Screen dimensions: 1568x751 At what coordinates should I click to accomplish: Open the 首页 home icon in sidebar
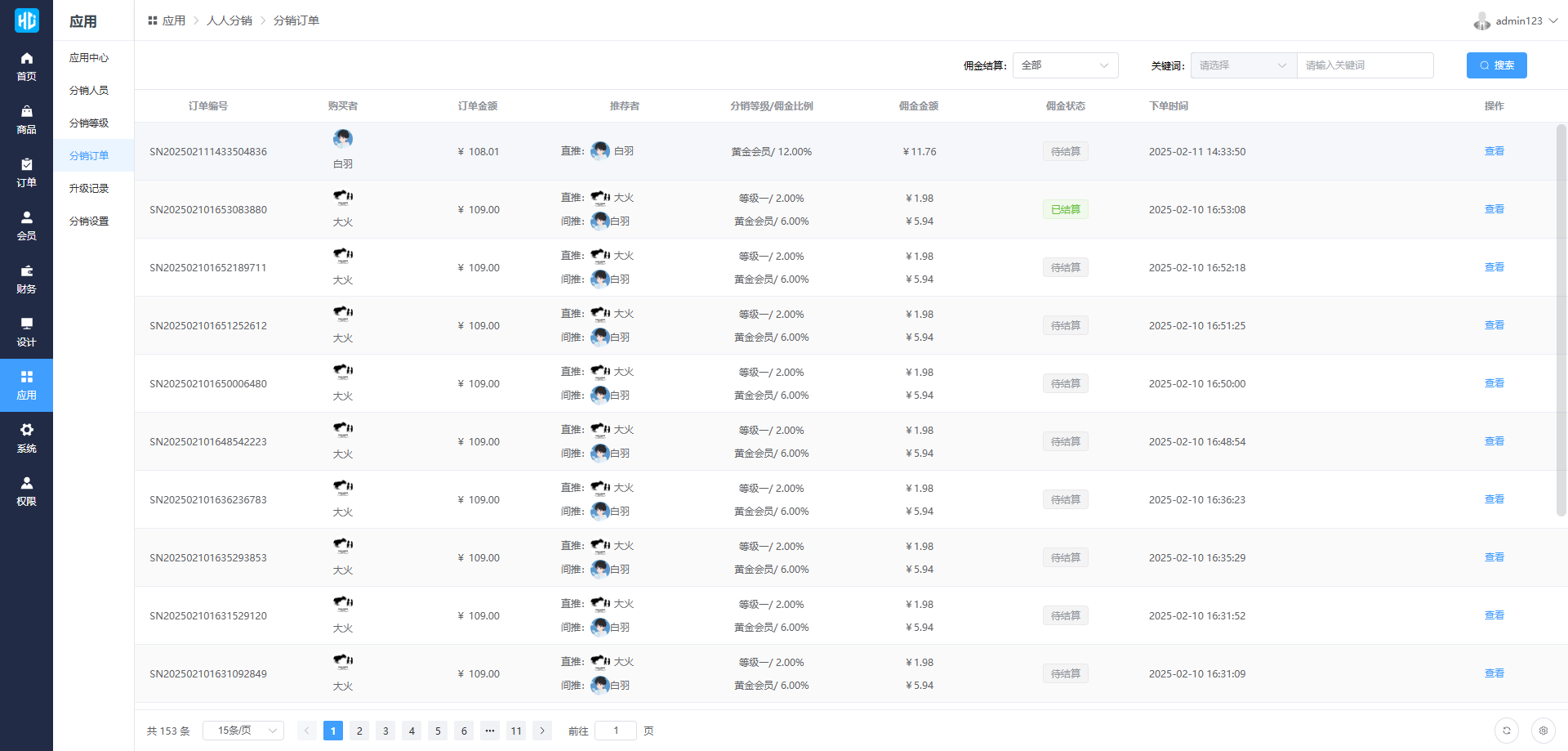pos(26,59)
